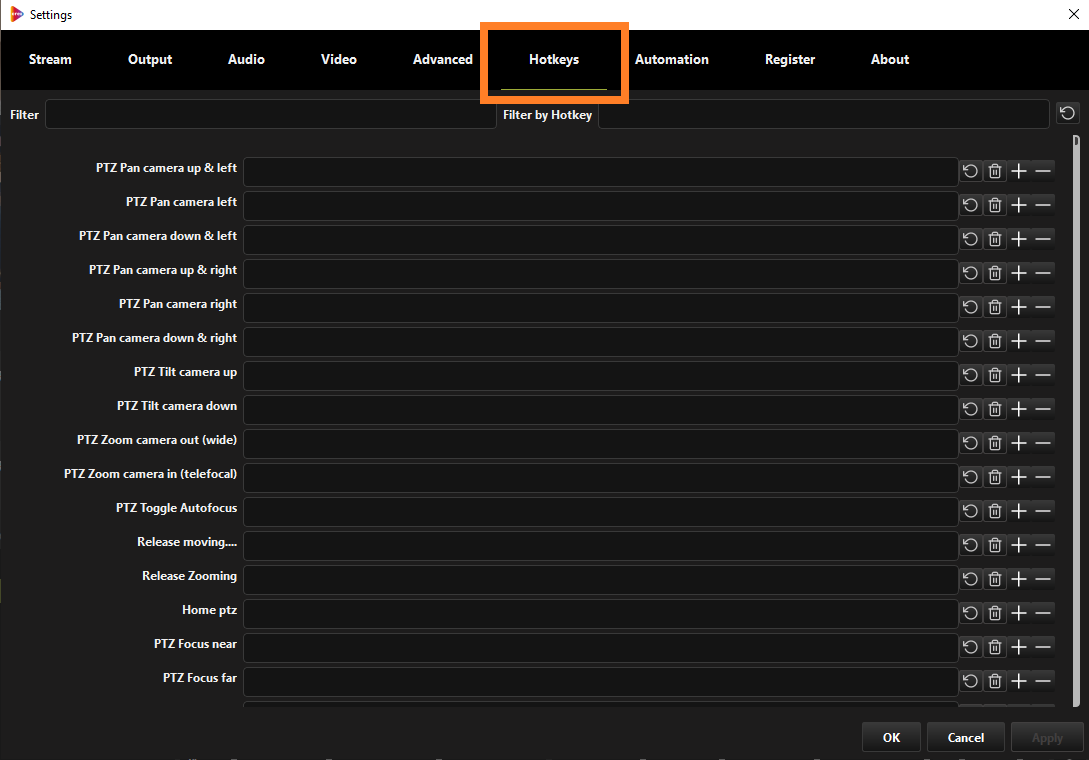Remove binding for PTZ Focus far
Image resolution: width=1089 pixels, height=760 pixels.
point(1043,681)
